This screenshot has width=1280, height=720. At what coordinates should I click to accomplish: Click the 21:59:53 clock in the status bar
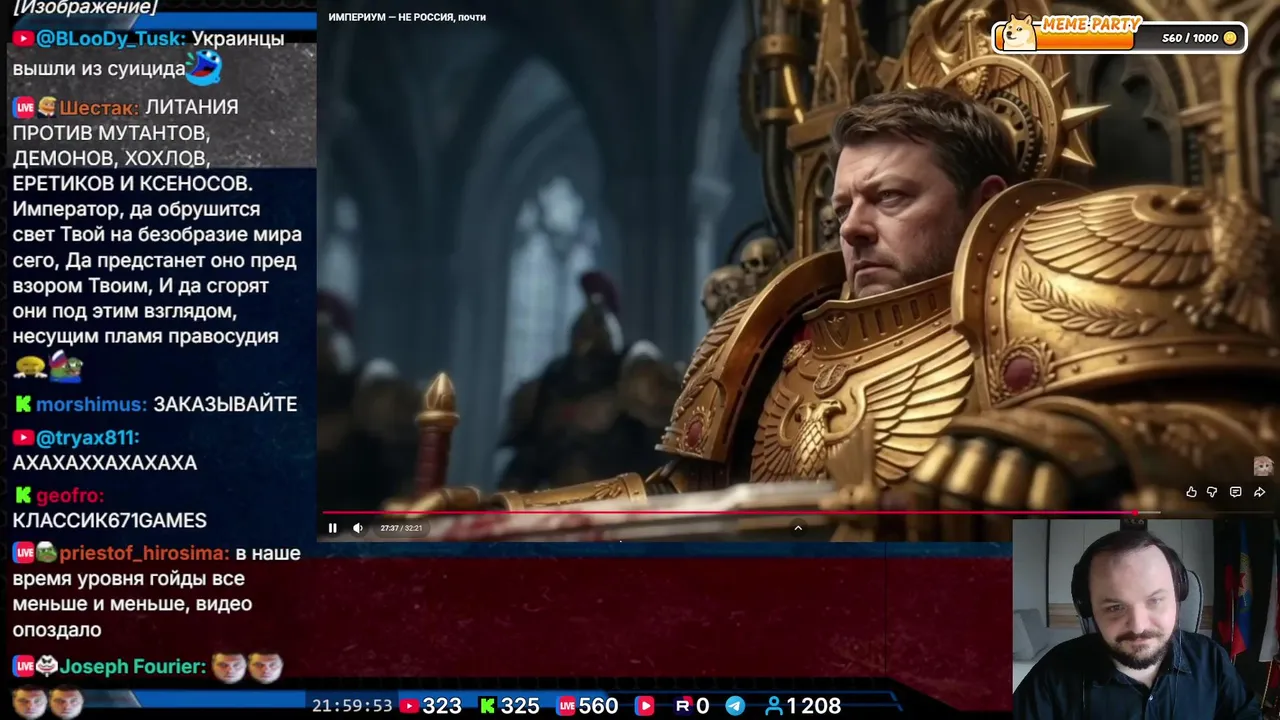coord(352,706)
